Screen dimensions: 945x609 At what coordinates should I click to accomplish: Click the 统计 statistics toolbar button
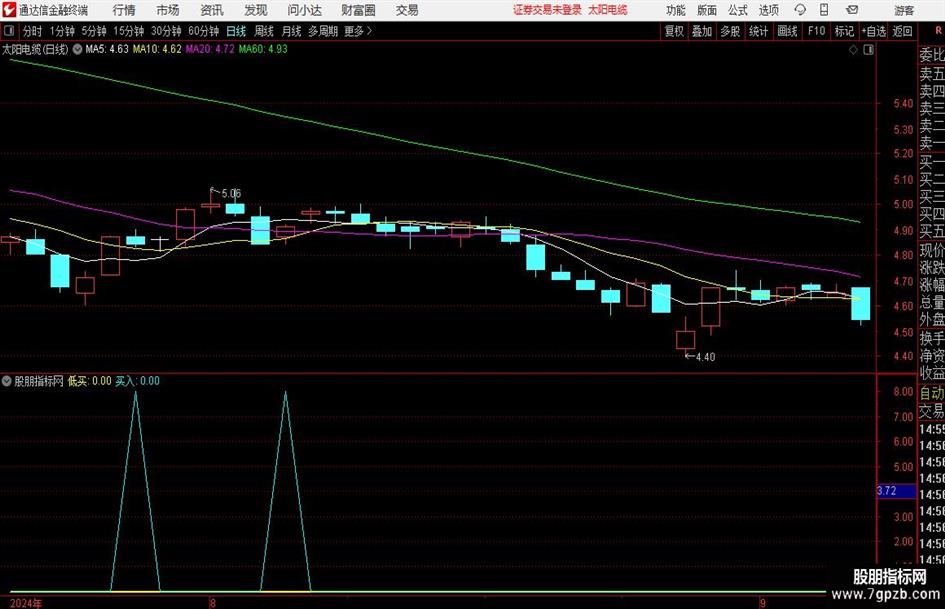(759, 31)
